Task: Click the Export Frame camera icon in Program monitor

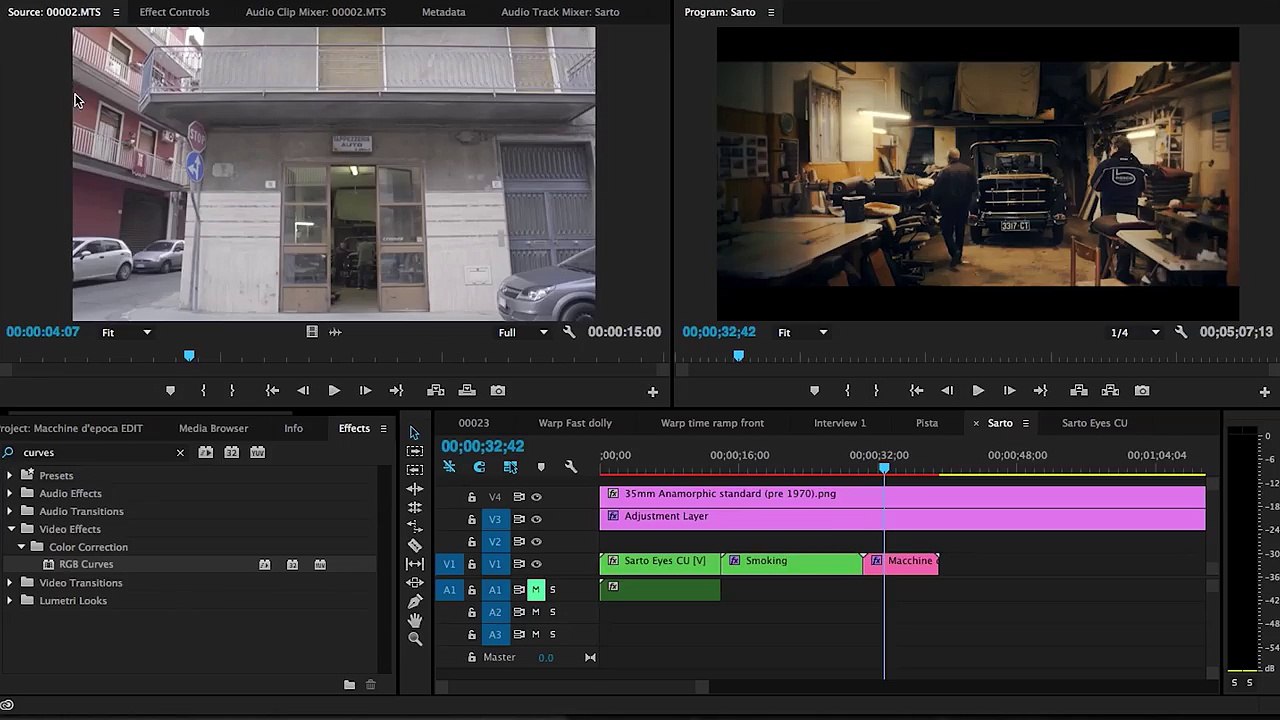Action: 1142,391
